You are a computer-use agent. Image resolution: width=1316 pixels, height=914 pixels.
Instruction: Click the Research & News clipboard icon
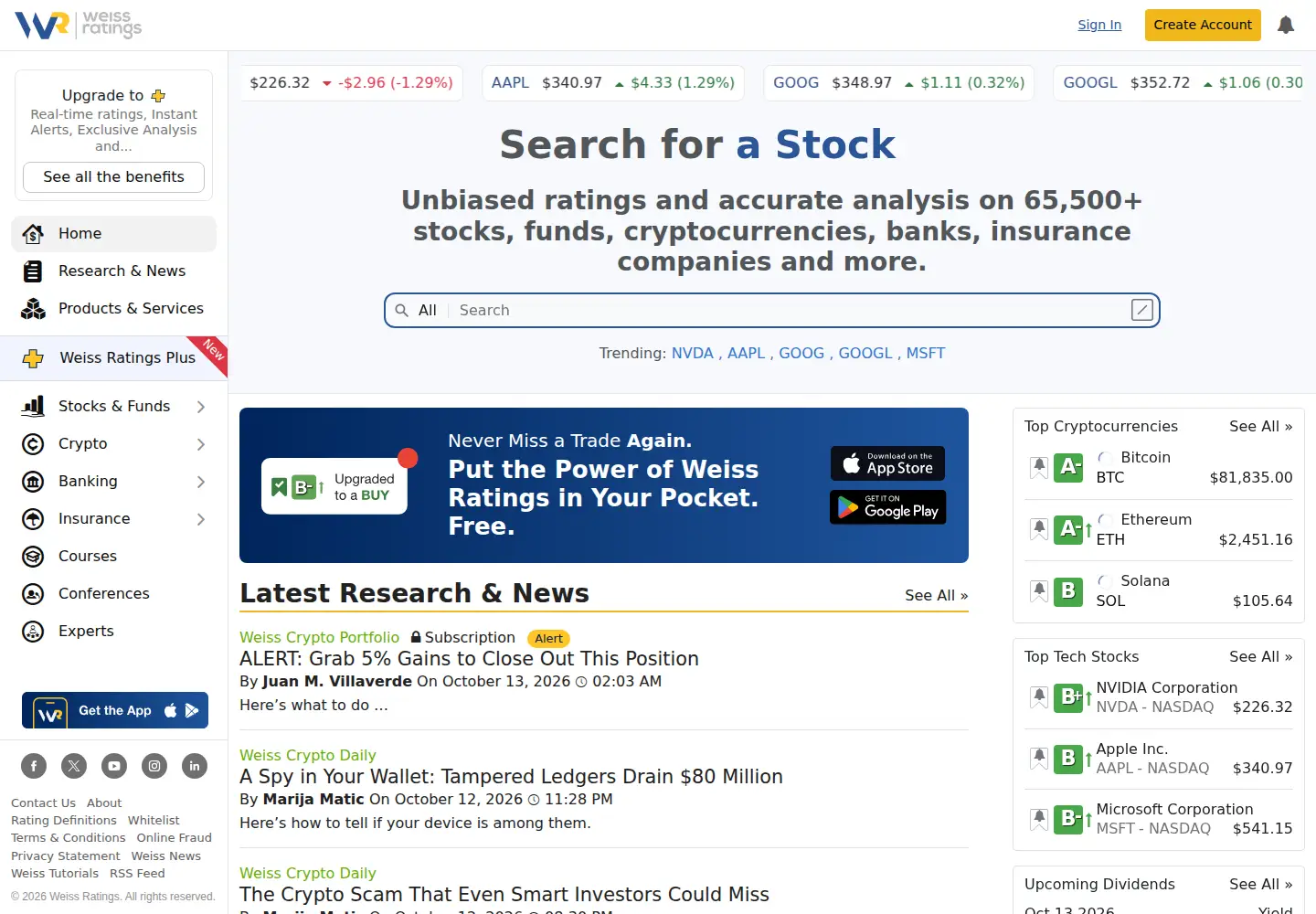point(33,271)
